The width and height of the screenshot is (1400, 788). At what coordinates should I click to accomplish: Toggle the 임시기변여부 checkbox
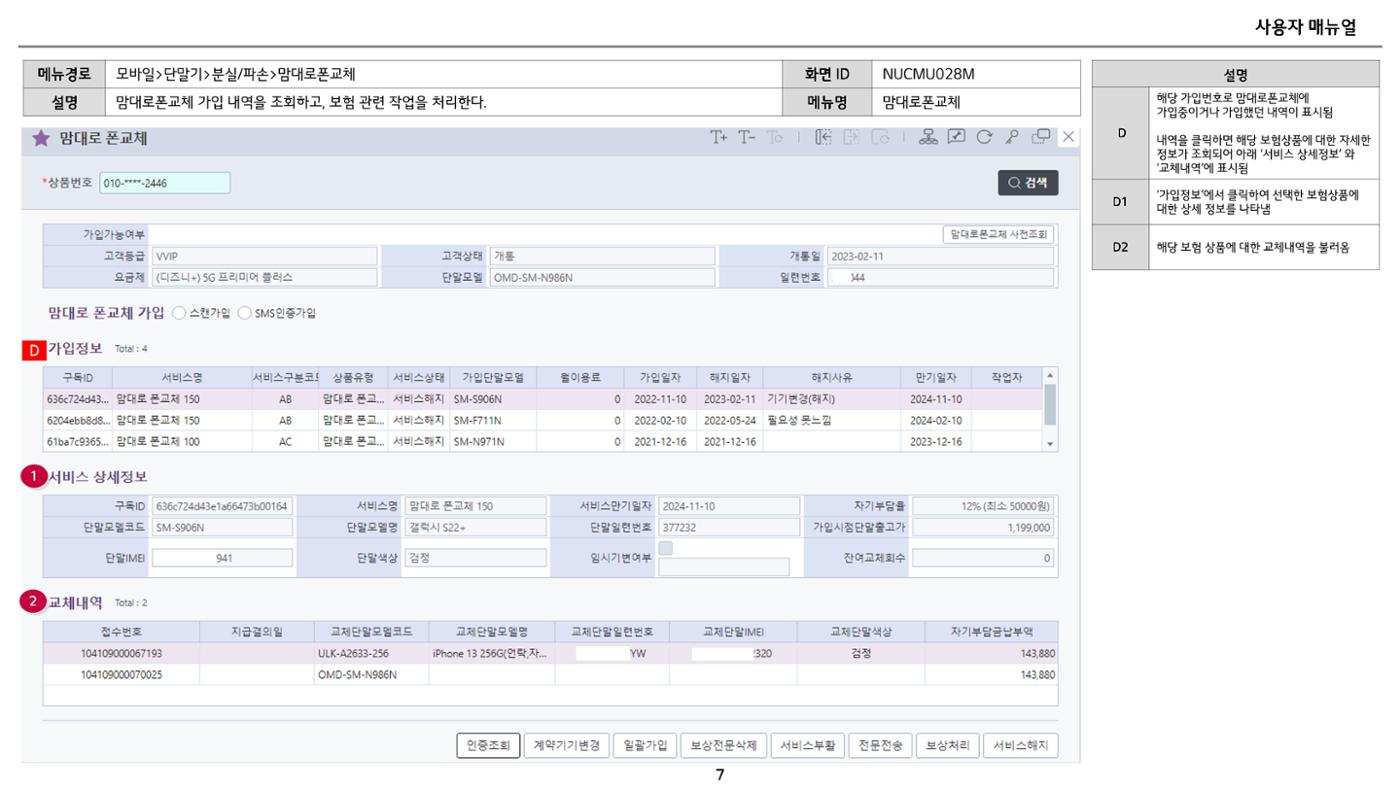(666, 548)
